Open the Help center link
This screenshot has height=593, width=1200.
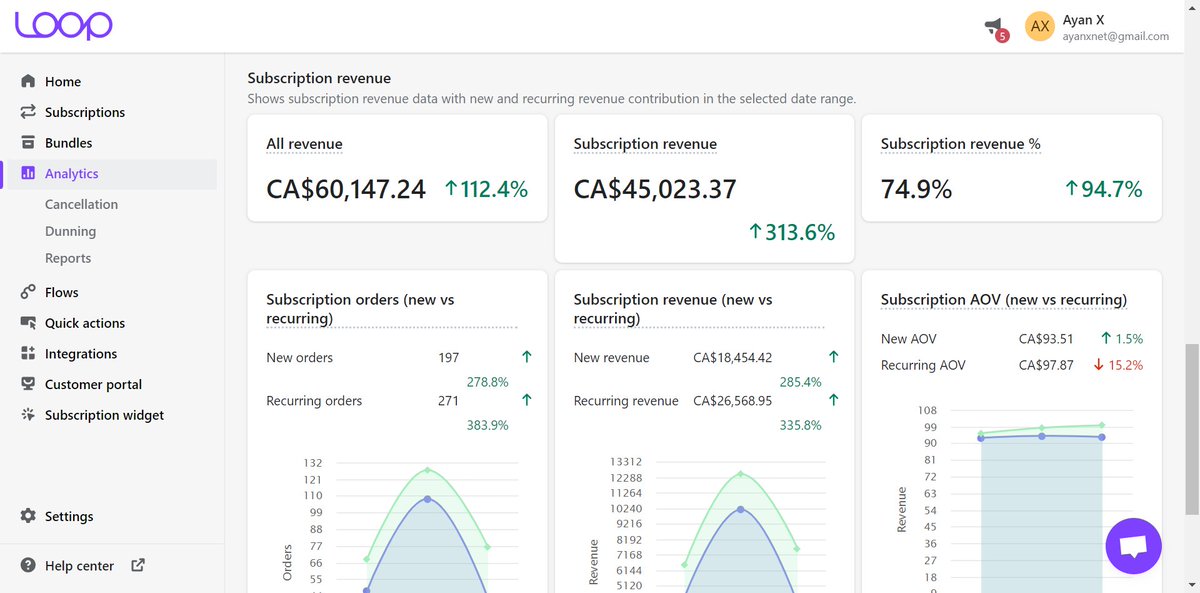79,566
